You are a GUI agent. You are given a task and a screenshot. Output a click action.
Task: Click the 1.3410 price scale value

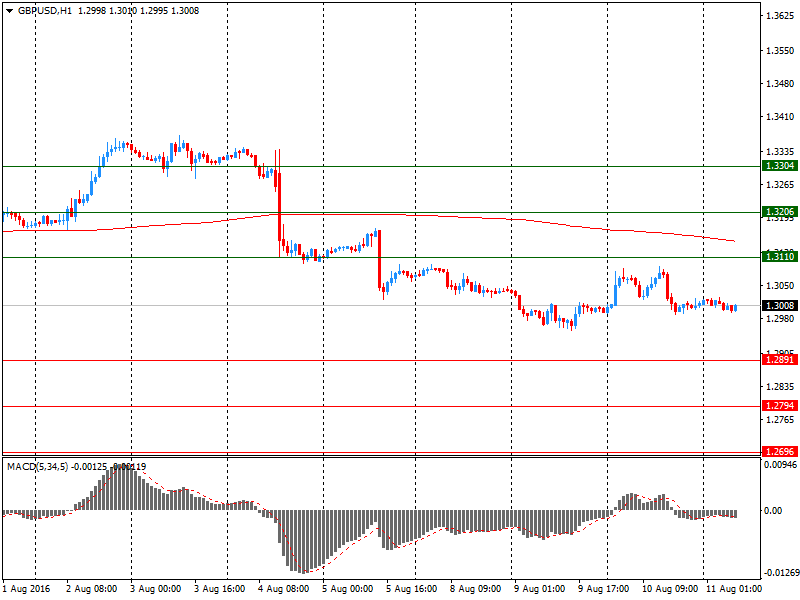pyautogui.click(x=780, y=117)
